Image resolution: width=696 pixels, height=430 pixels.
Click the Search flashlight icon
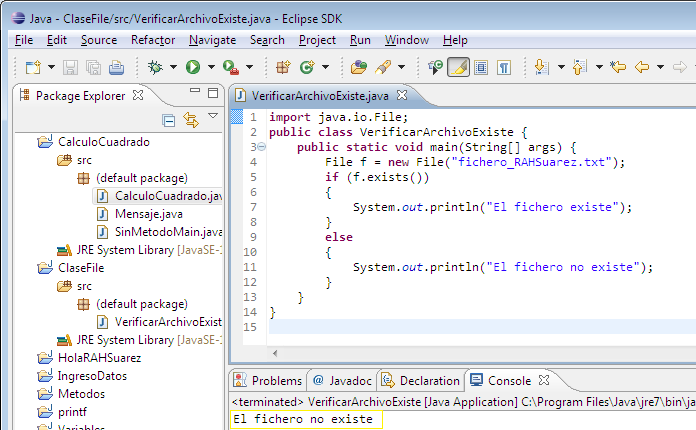[383, 67]
